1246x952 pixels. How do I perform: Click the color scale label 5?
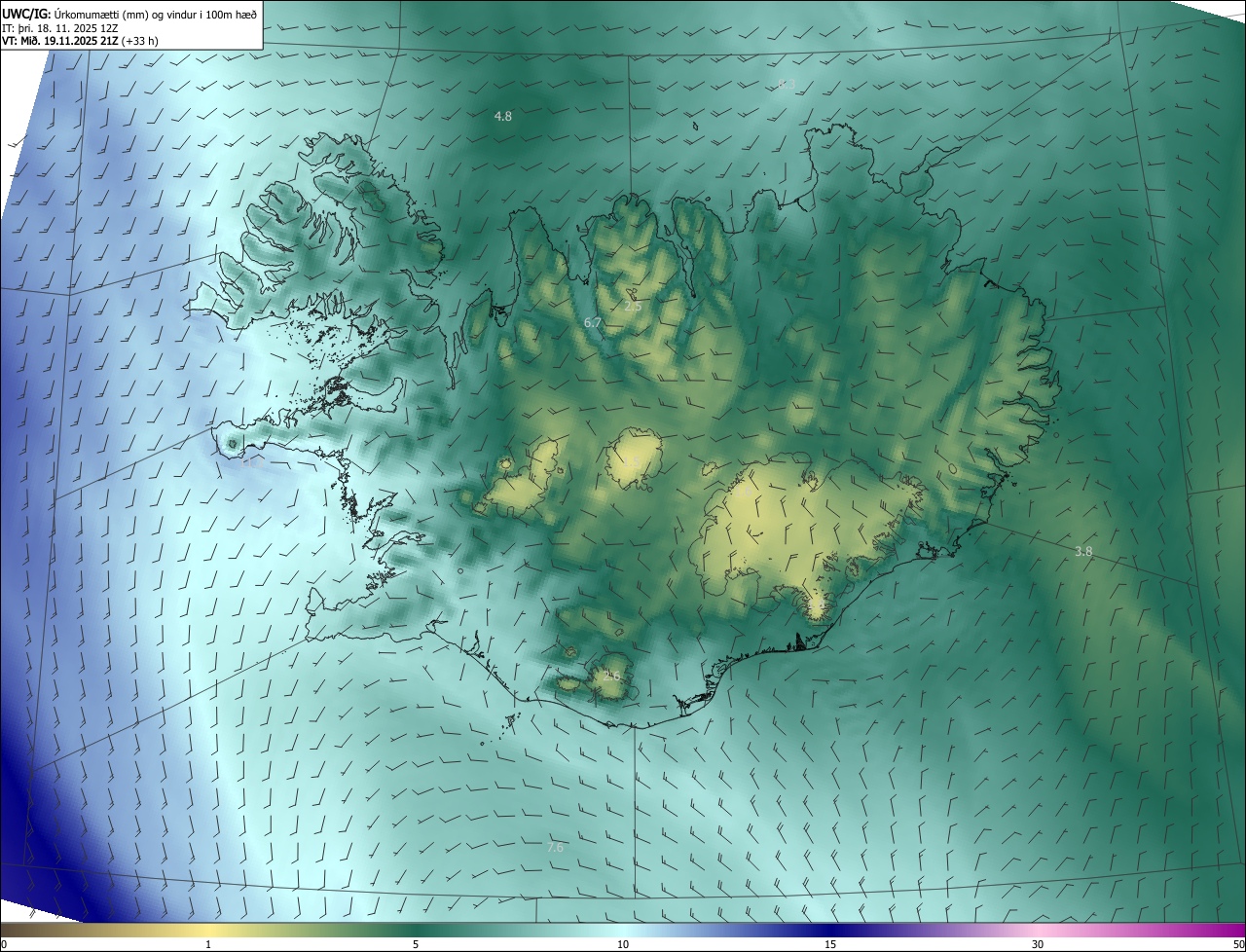pyautogui.click(x=416, y=945)
